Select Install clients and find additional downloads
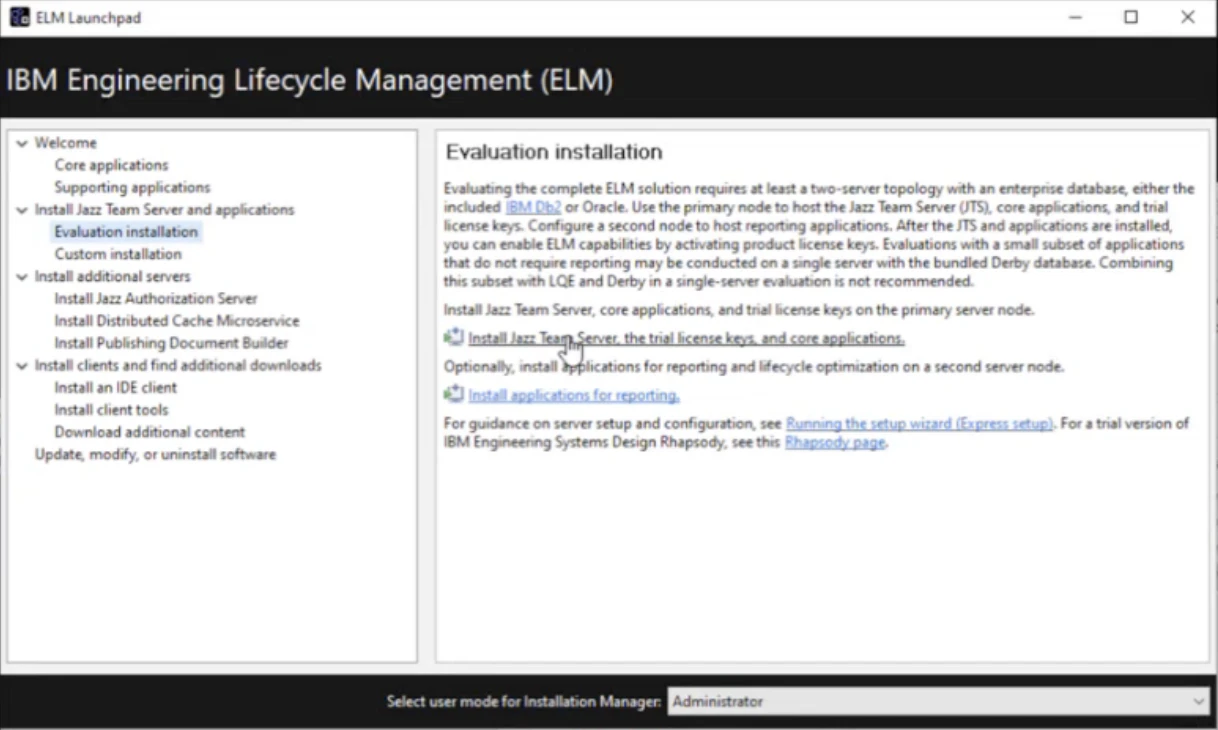 178,365
